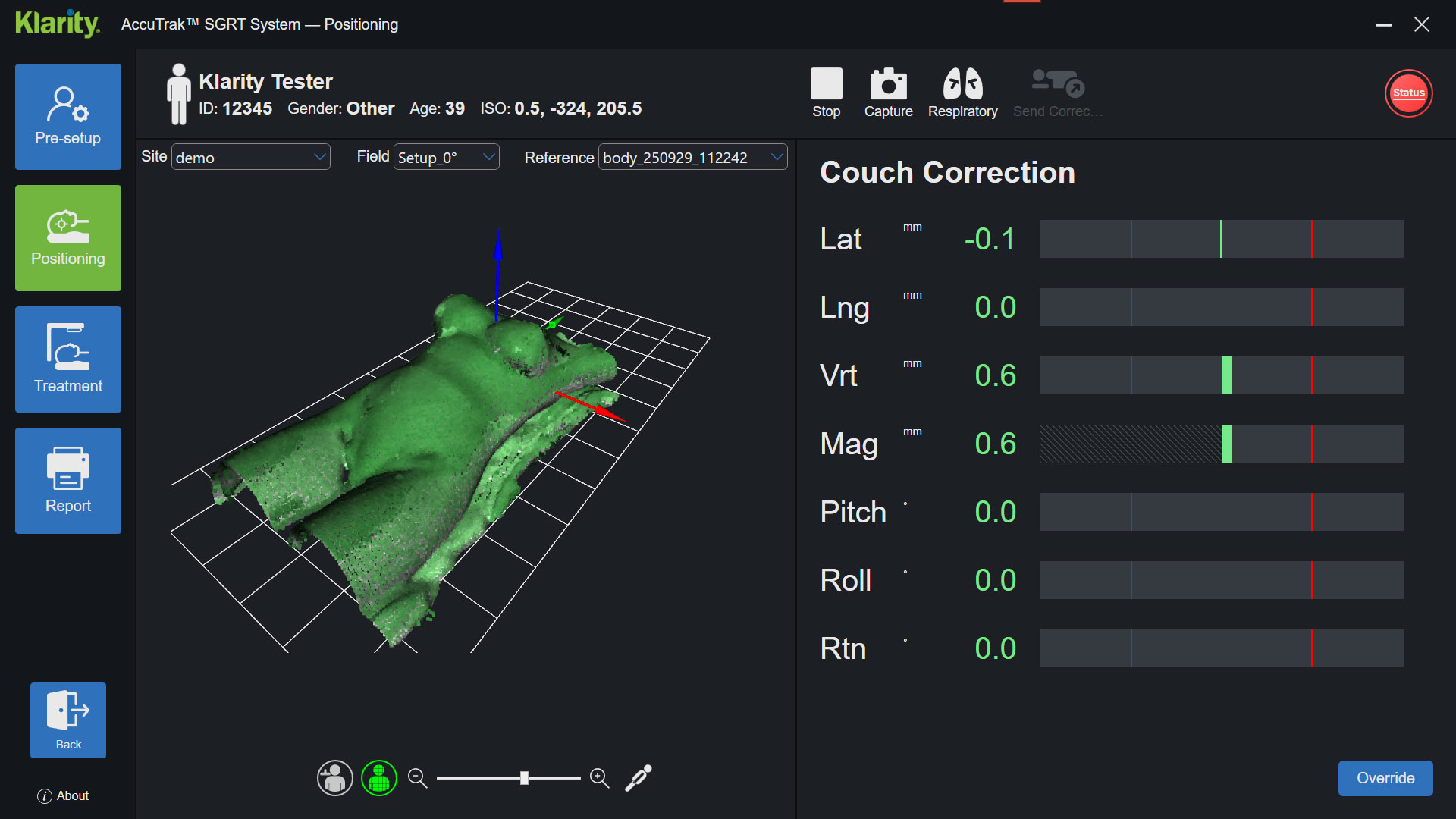Click the red Status indicator
The image size is (1456, 819).
click(1408, 93)
